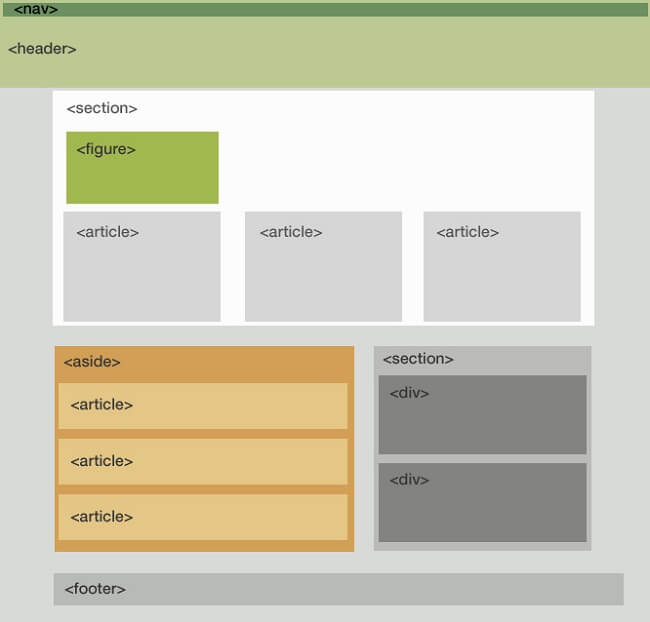Select the middle gray article box

click(x=323, y=266)
